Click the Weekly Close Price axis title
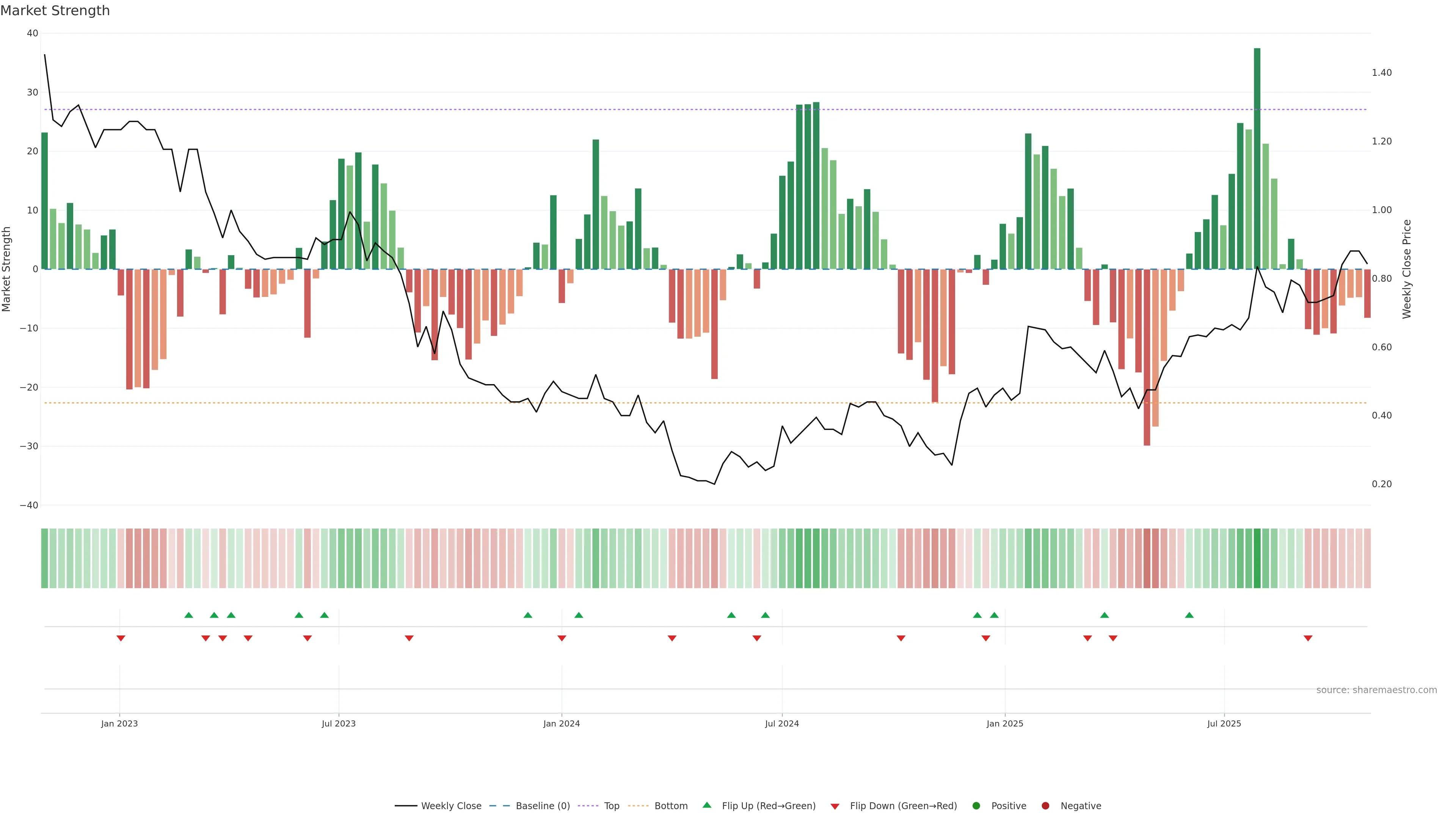The height and width of the screenshot is (819, 1456). coord(1407,269)
